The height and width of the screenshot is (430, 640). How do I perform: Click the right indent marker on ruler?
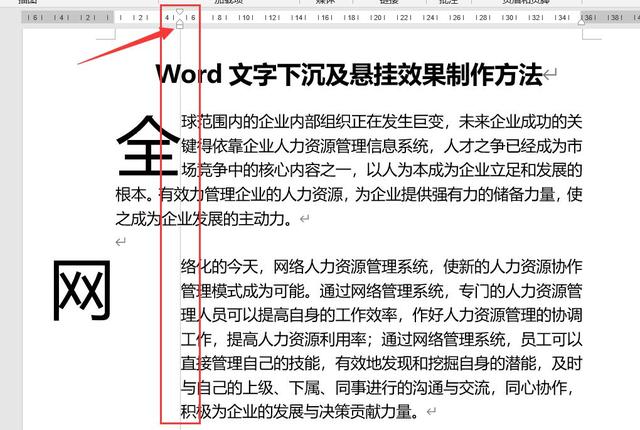coord(581,21)
